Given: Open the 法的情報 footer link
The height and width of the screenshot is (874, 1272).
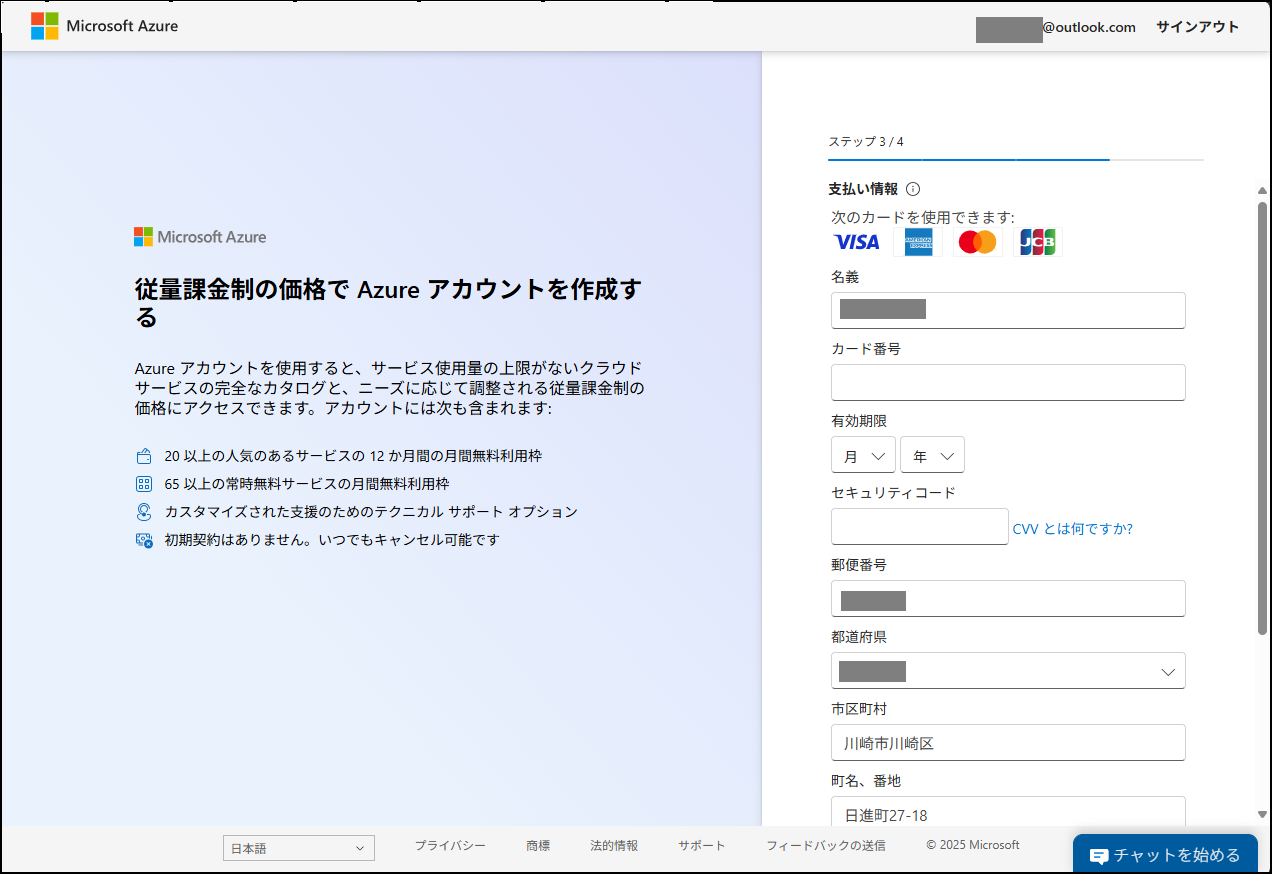Looking at the screenshot, I should pyautogui.click(x=614, y=846).
